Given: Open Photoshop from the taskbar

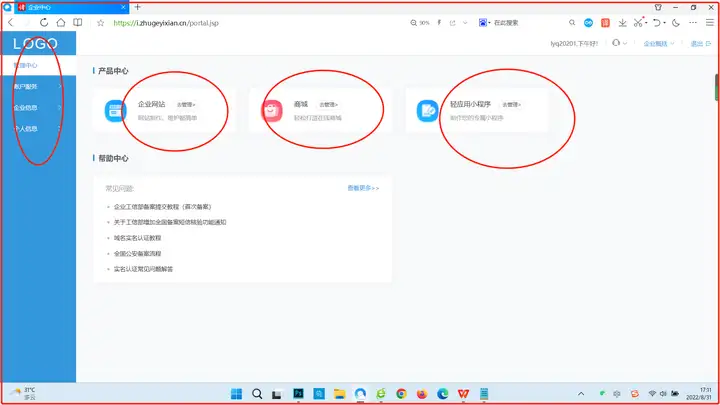Looking at the screenshot, I should (x=298, y=394).
